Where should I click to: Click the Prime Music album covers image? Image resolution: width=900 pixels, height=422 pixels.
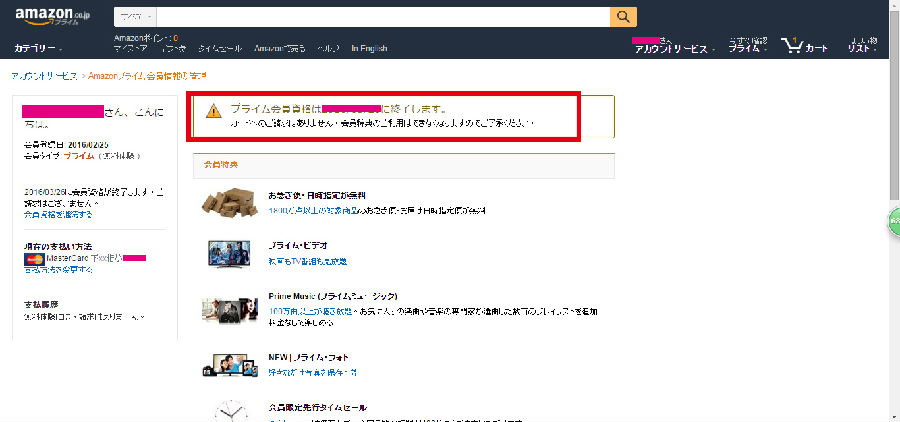tap(230, 310)
